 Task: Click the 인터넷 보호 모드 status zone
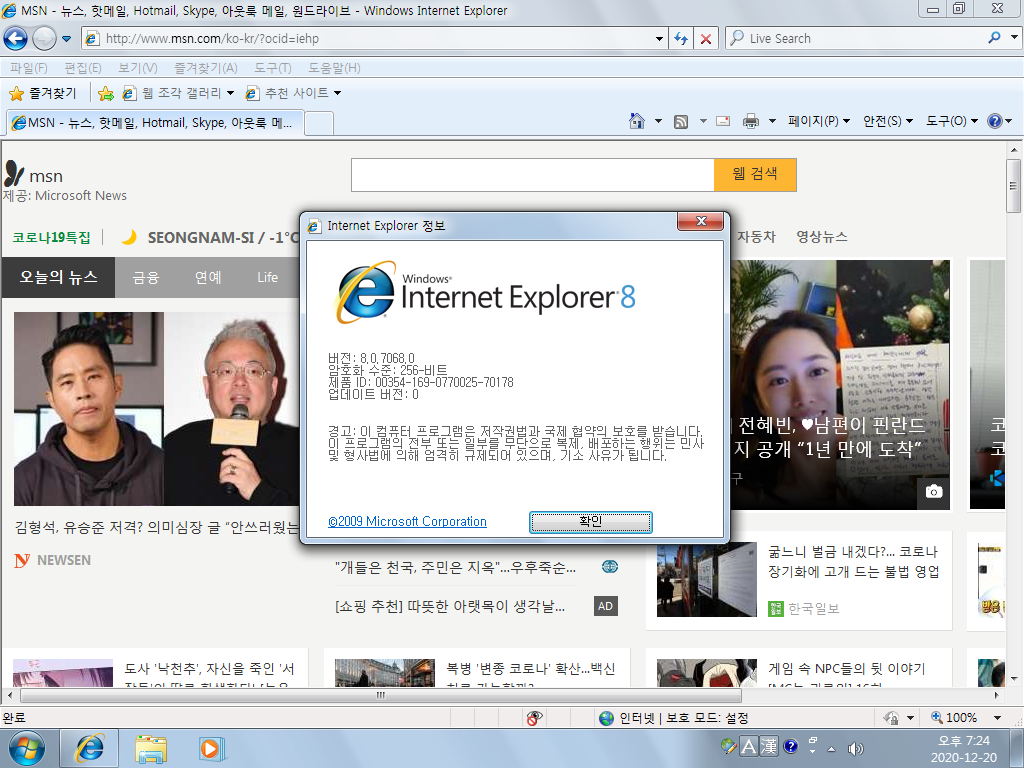(x=673, y=718)
